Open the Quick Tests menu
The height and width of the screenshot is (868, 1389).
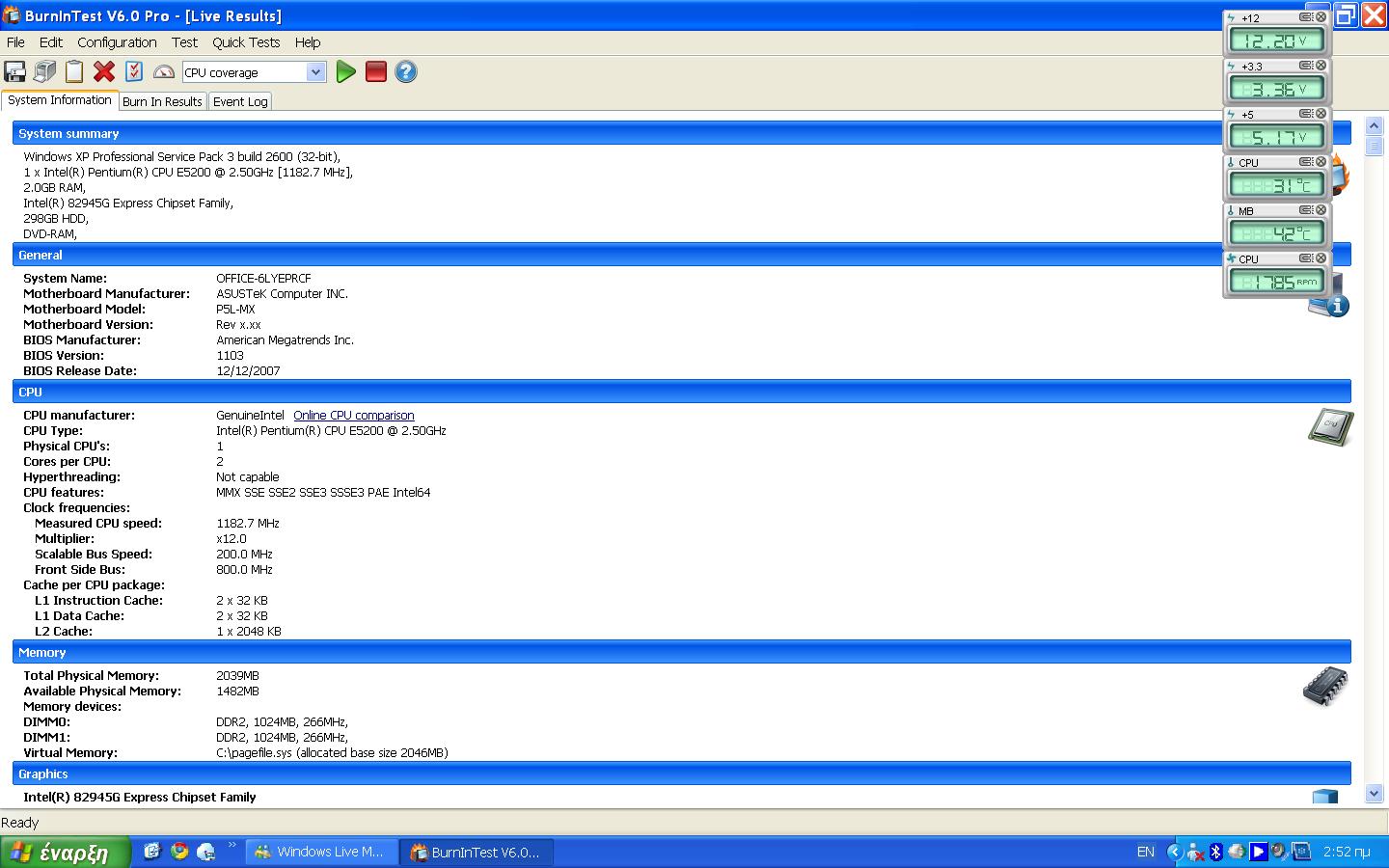pos(246,42)
